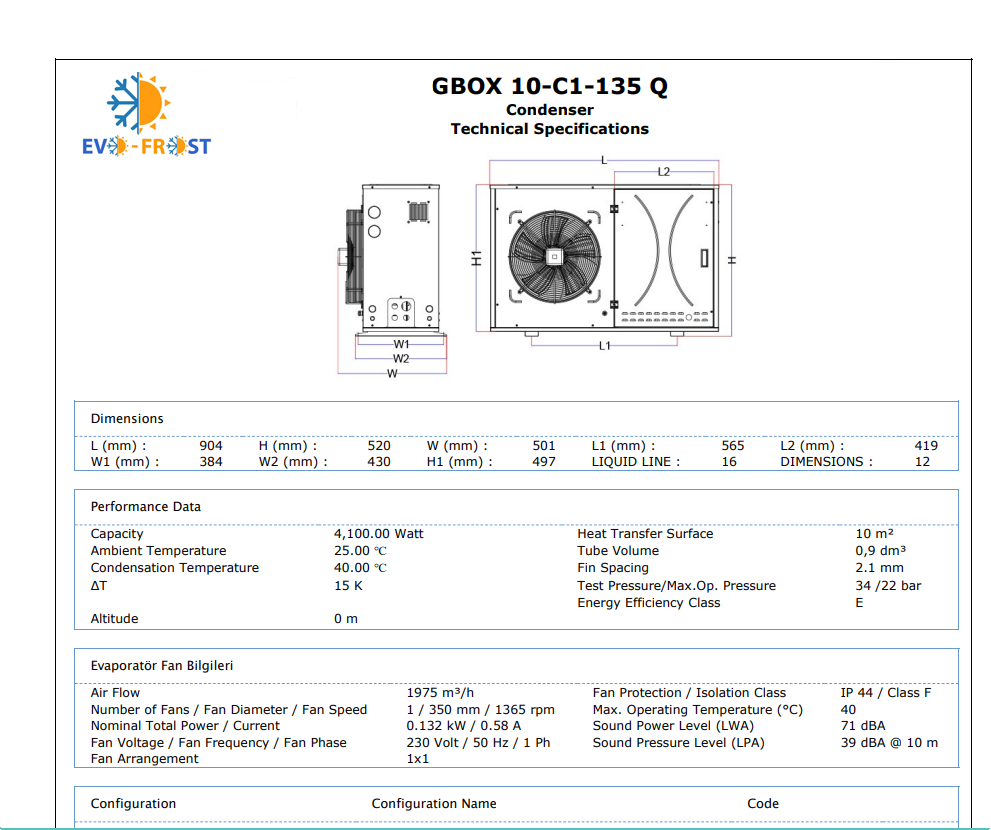Click the 'W2' label under the side view

click(401, 358)
